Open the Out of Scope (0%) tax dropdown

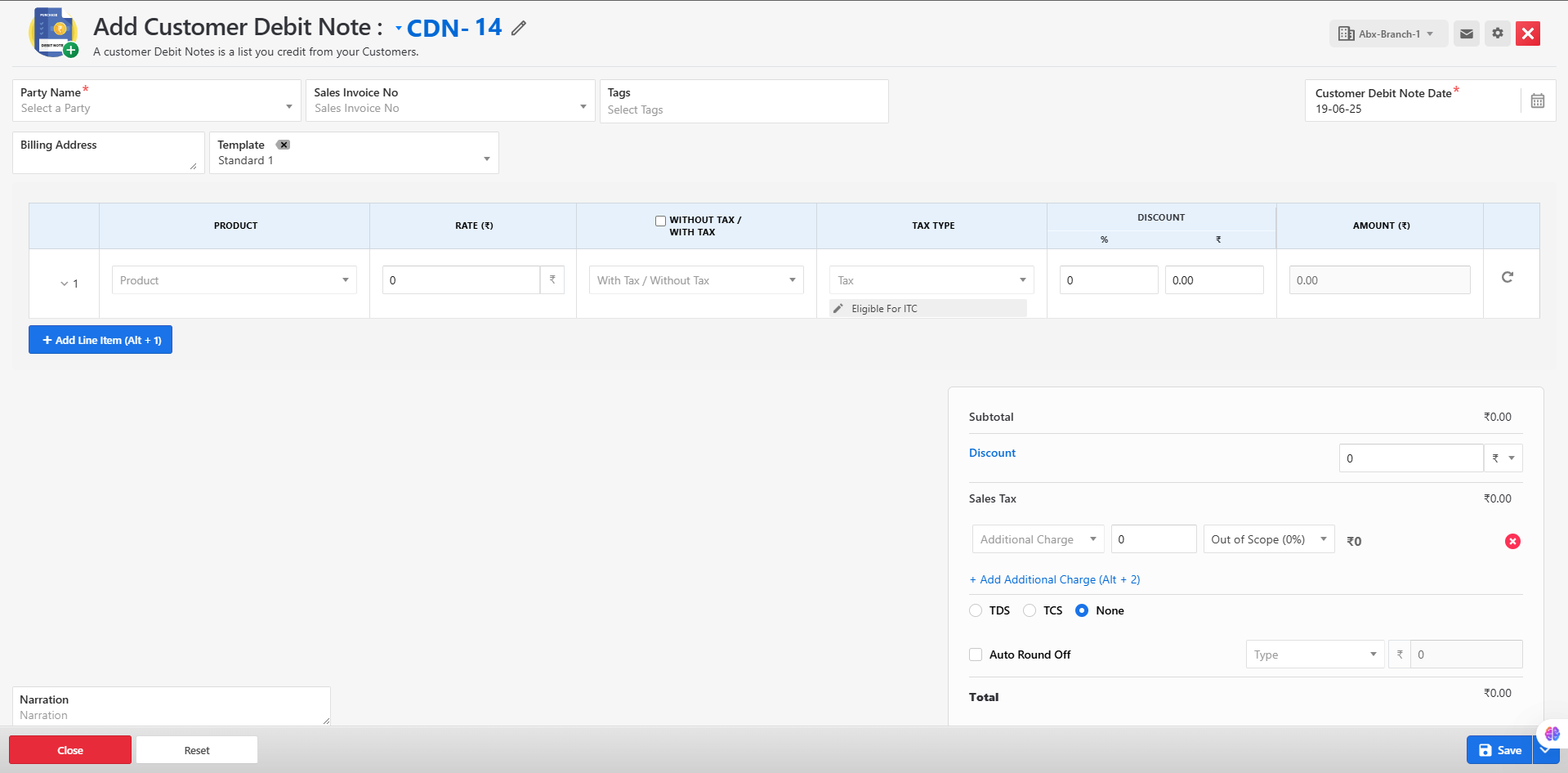(x=1268, y=539)
